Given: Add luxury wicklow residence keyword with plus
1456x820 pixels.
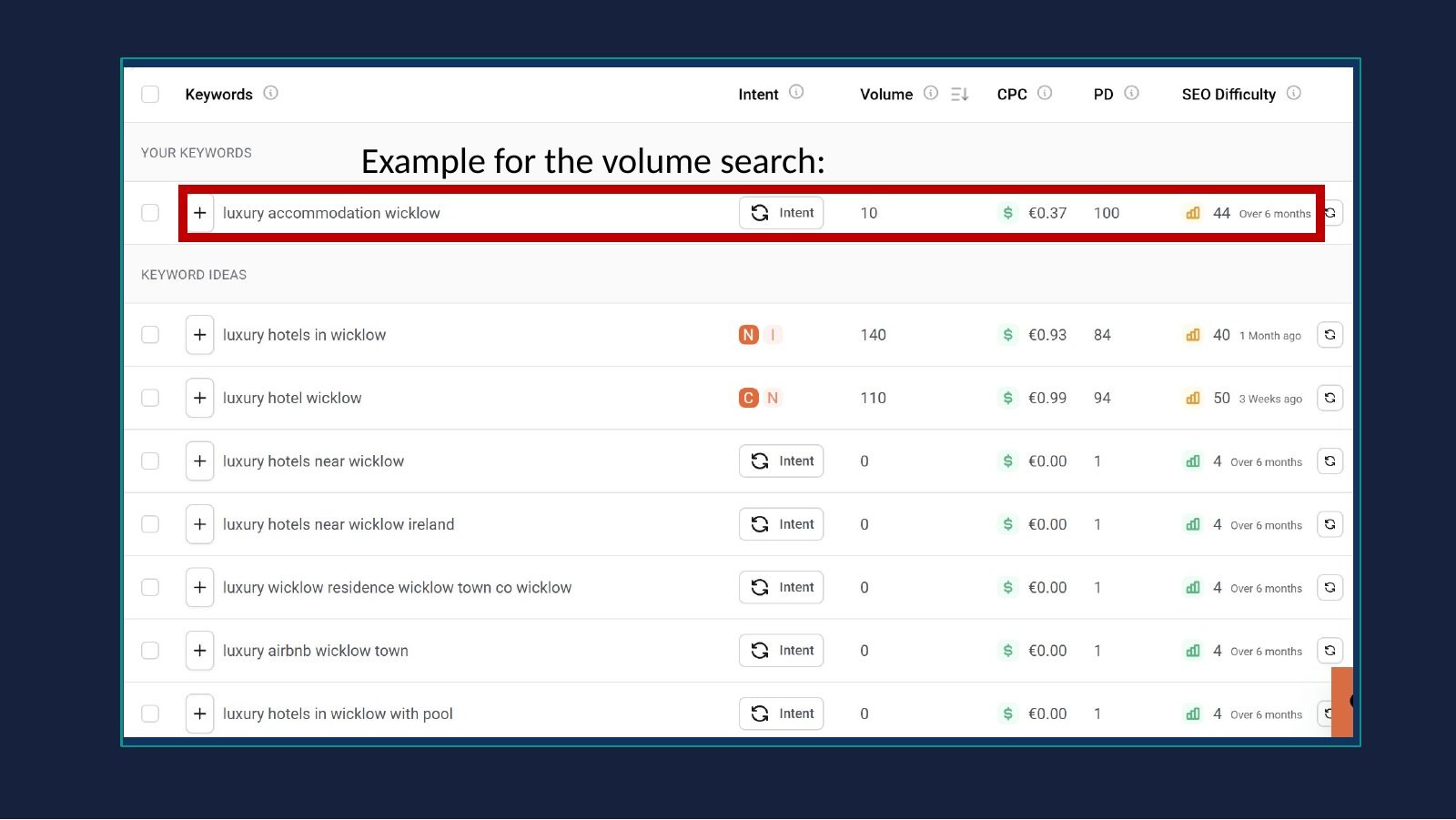Looking at the screenshot, I should 200,587.
